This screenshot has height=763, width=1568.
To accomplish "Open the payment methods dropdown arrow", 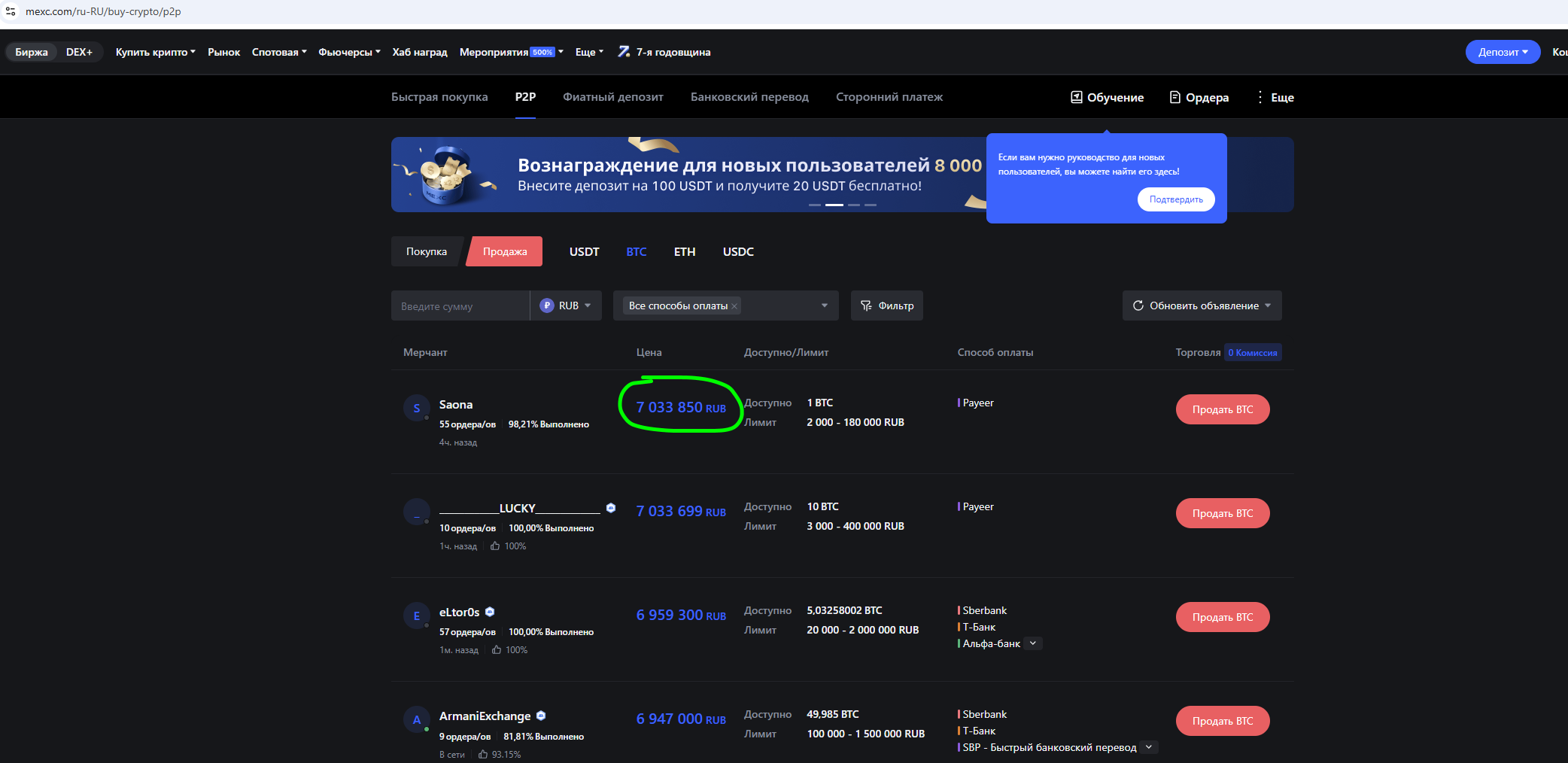I will (825, 306).
